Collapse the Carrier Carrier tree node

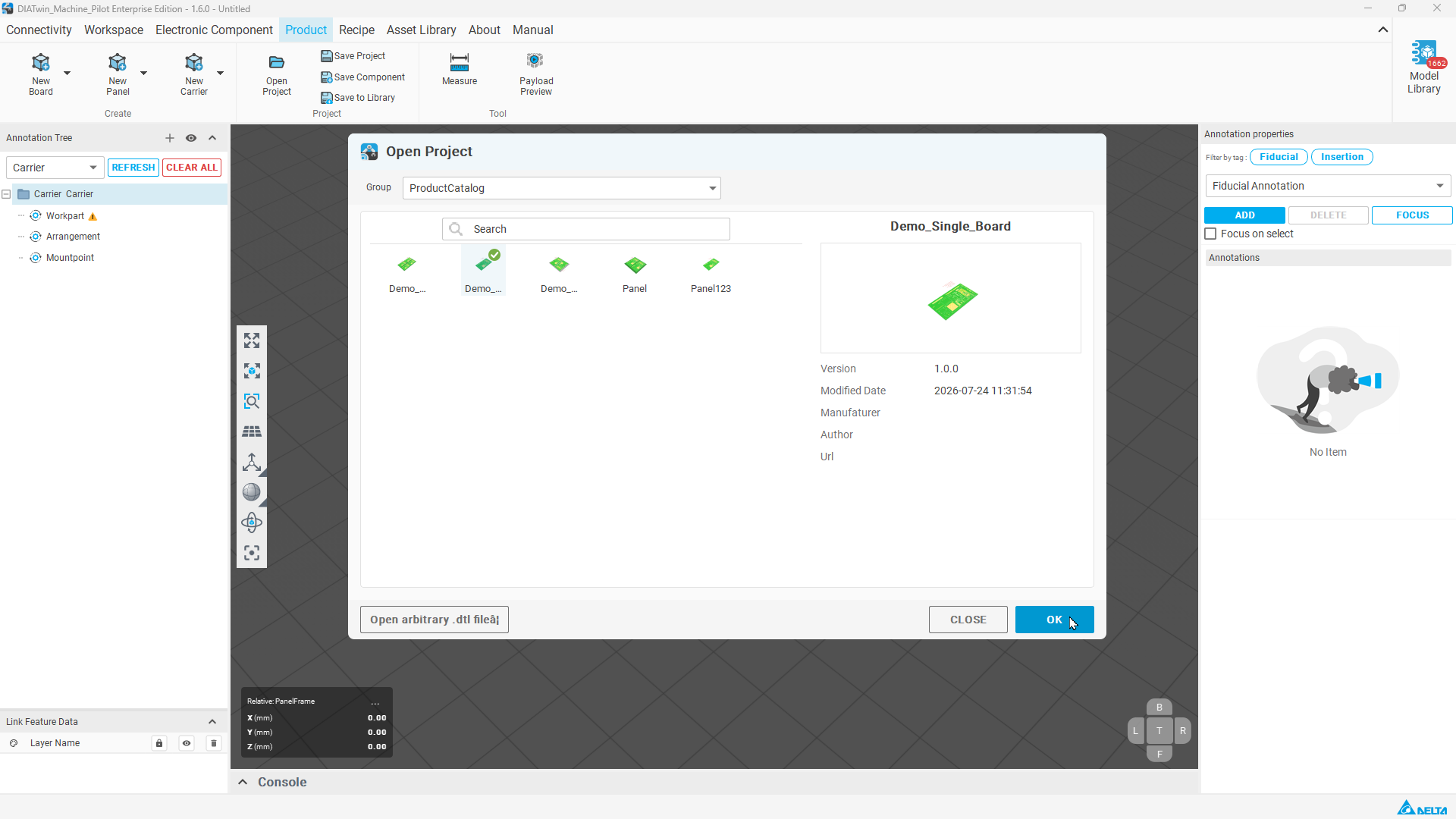(x=6, y=194)
